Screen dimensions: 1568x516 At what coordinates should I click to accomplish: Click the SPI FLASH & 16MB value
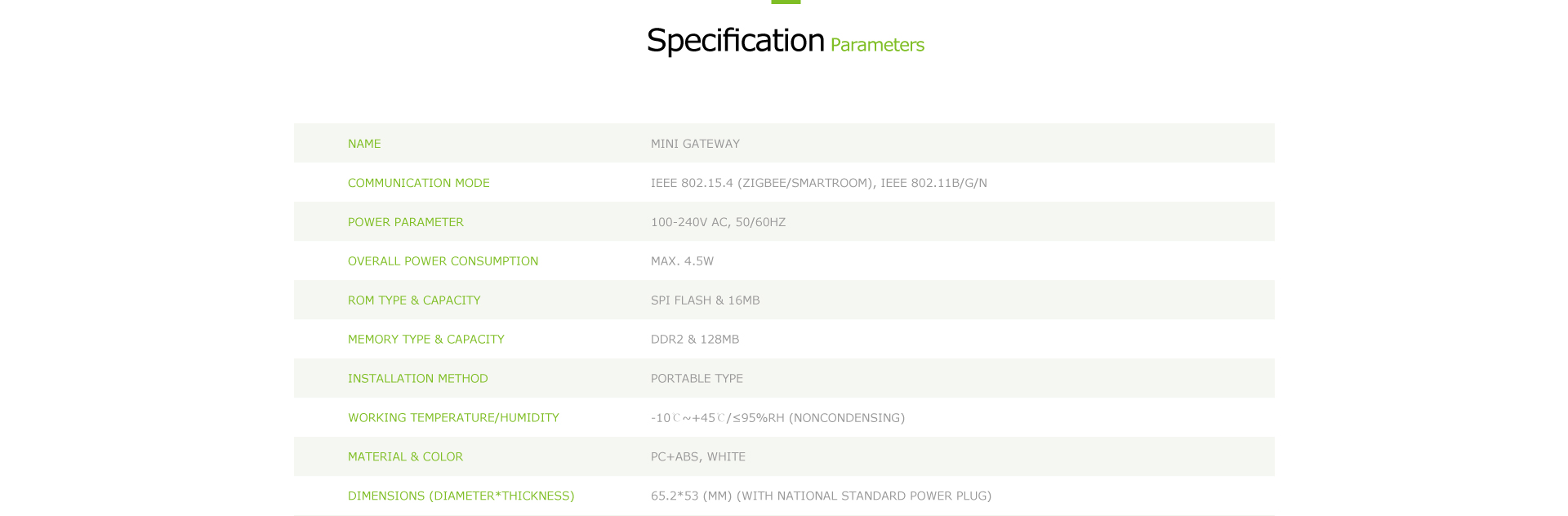[706, 300]
